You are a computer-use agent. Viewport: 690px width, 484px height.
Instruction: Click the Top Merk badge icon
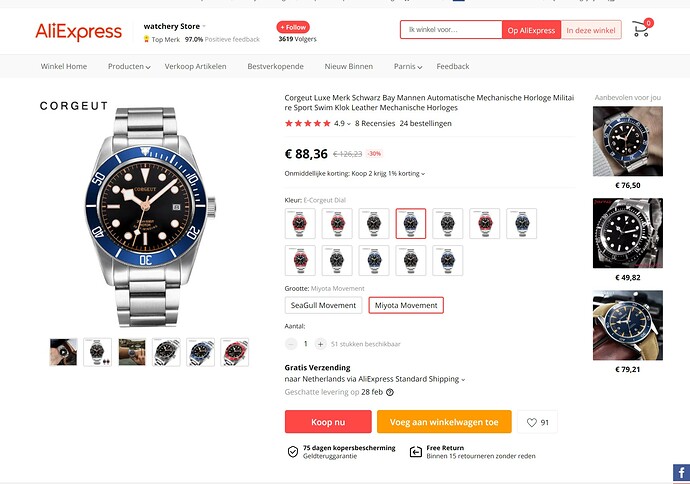(147, 39)
